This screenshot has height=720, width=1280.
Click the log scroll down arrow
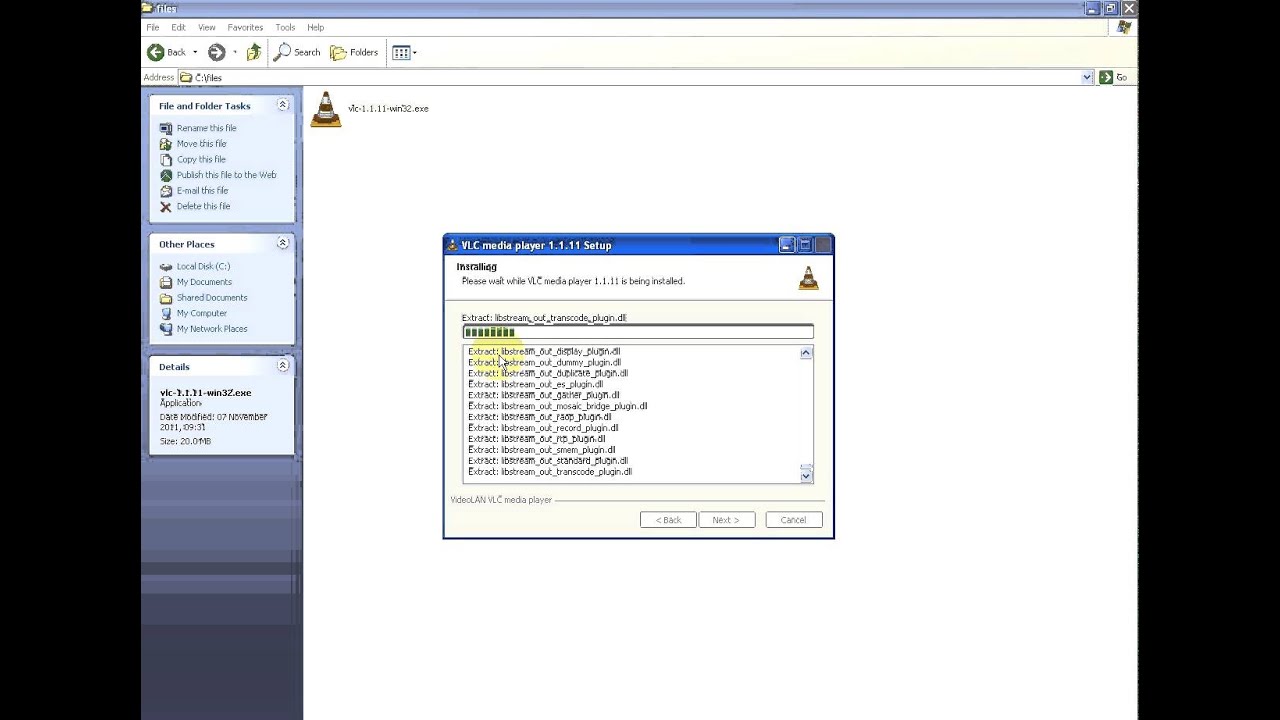coord(806,476)
